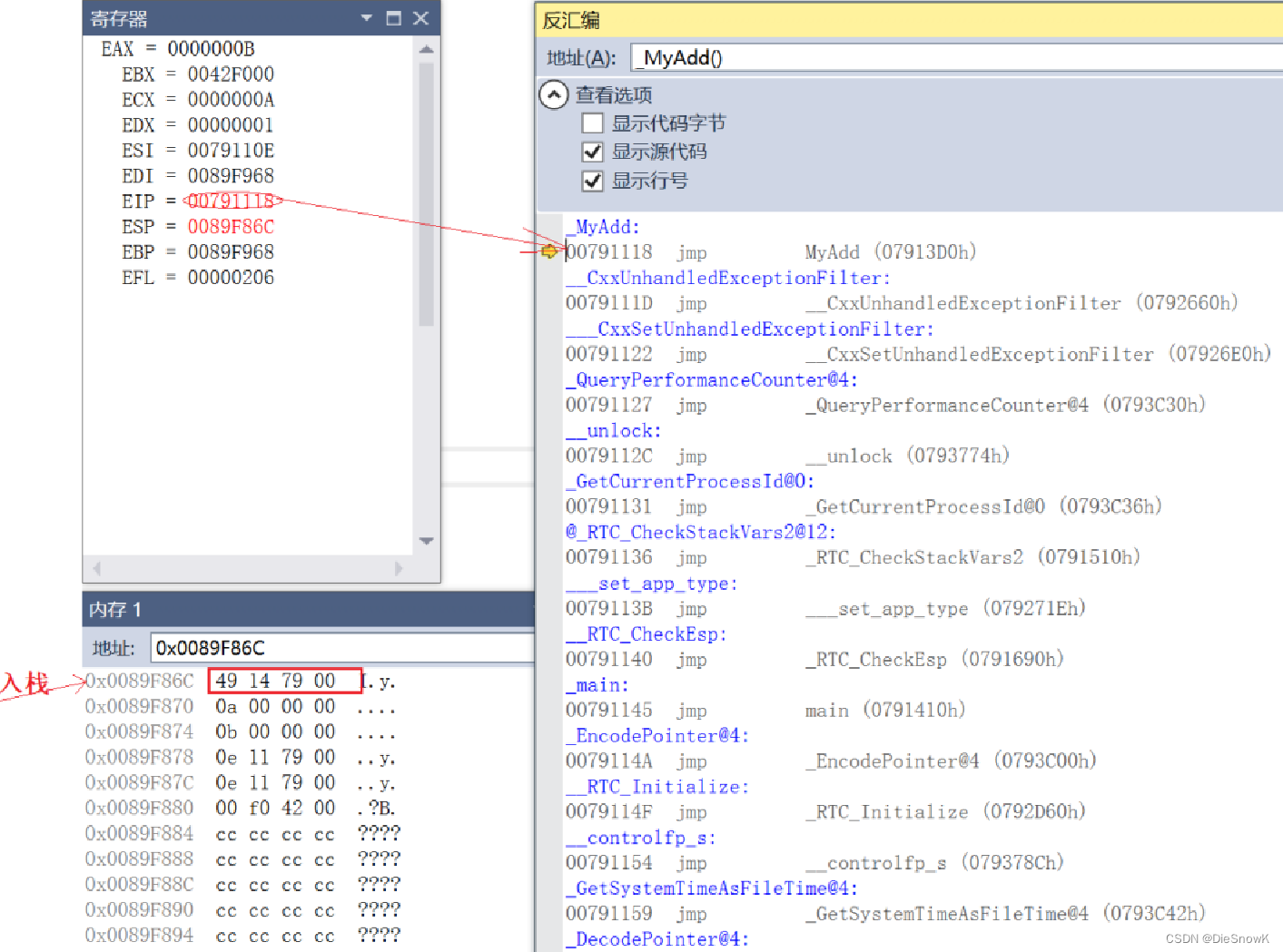Click disassembly line at address 0079112C
1283x952 pixels.
pyautogui.click(x=787, y=456)
